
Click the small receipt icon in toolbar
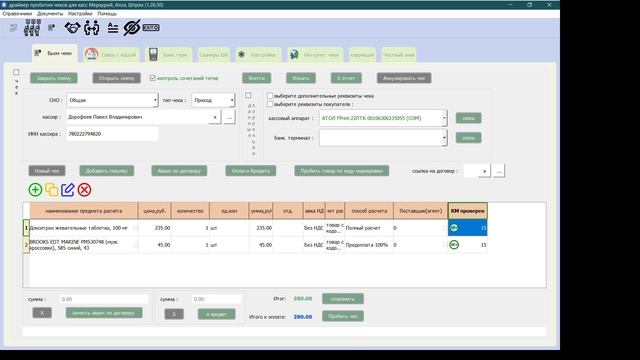point(51,28)
